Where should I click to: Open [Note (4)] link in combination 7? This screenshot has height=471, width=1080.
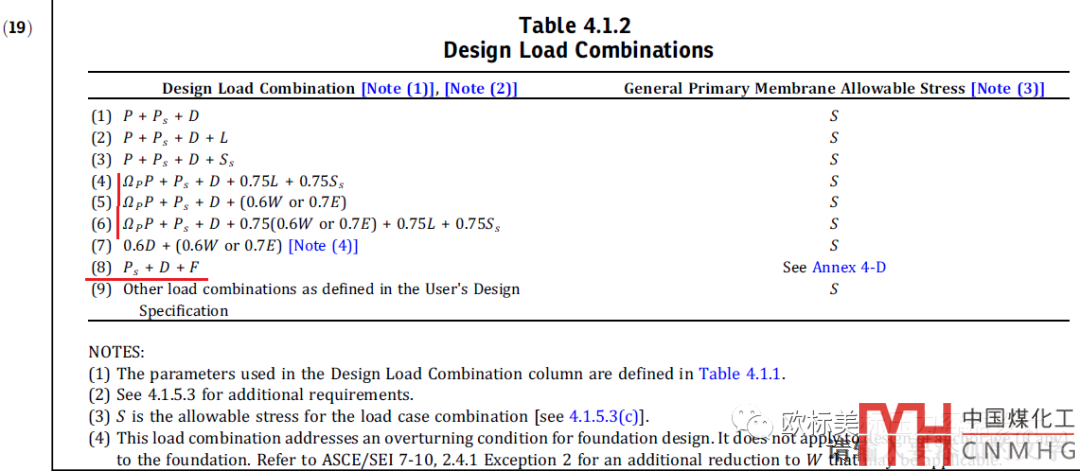point(323,246)
